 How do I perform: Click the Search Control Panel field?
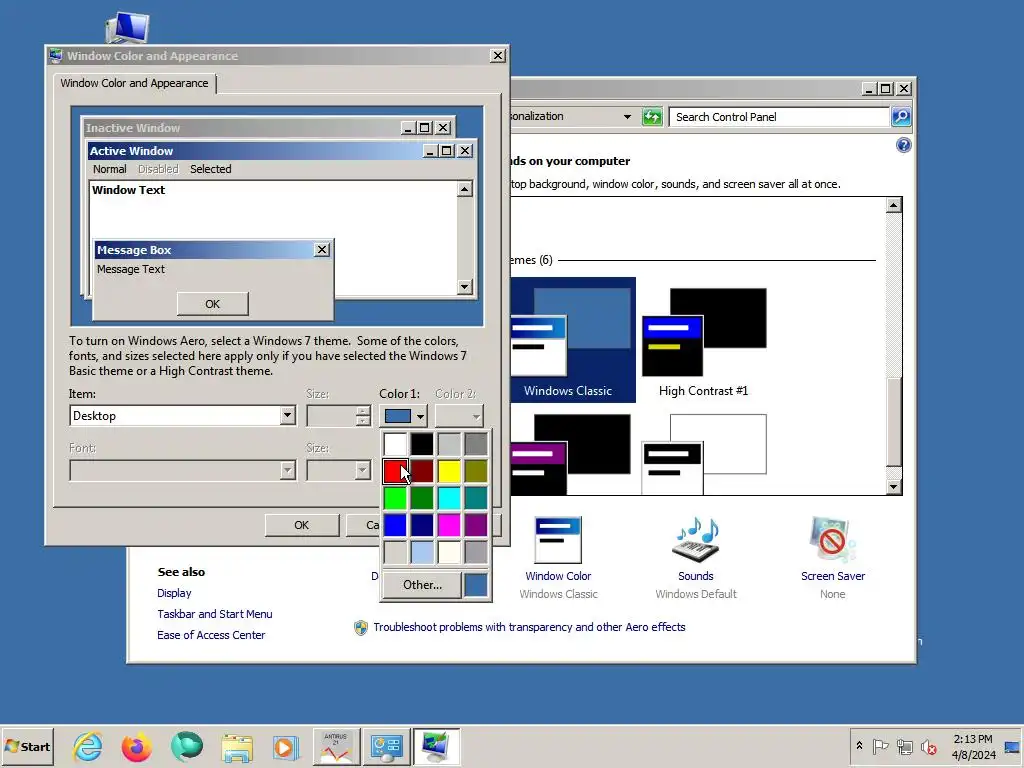tap(780, 117)
